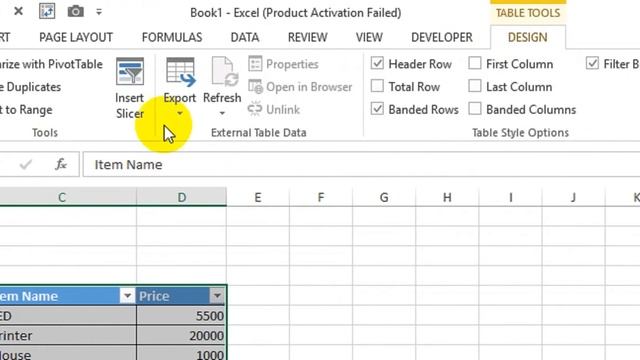
Task: Toggle the Header Row checkbox
Action: (377, 63)
